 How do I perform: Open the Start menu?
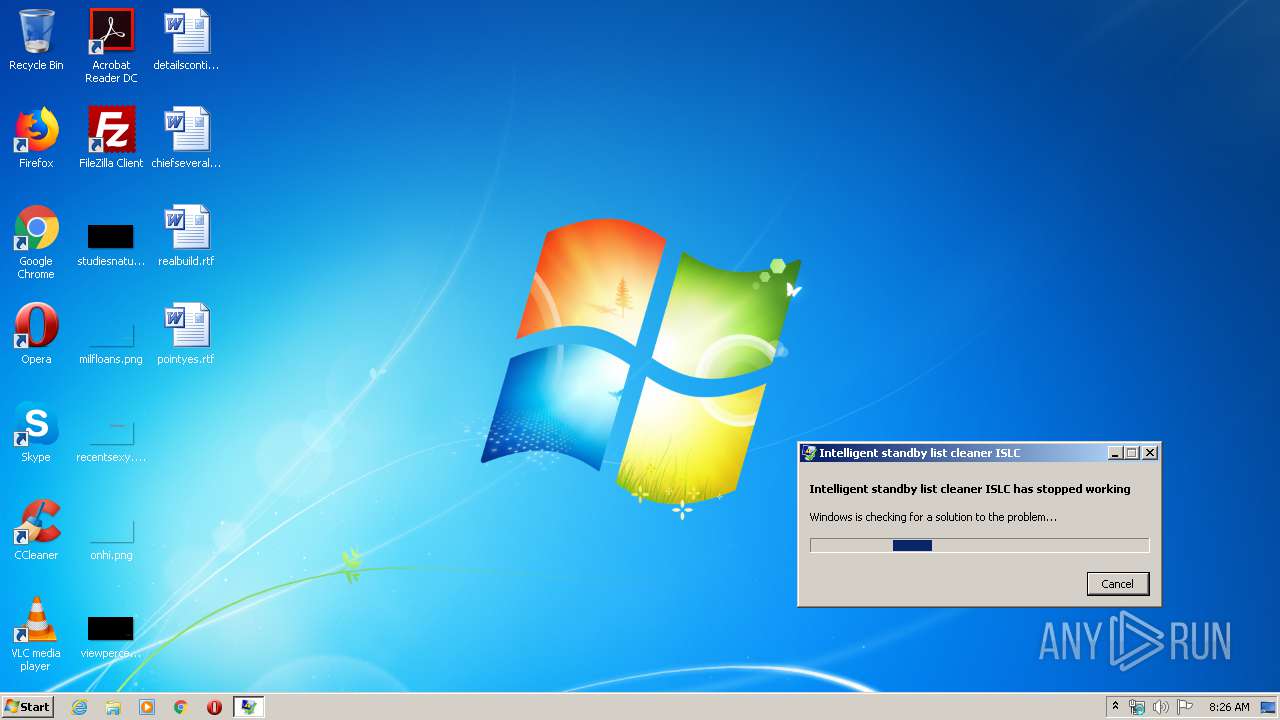27,707
